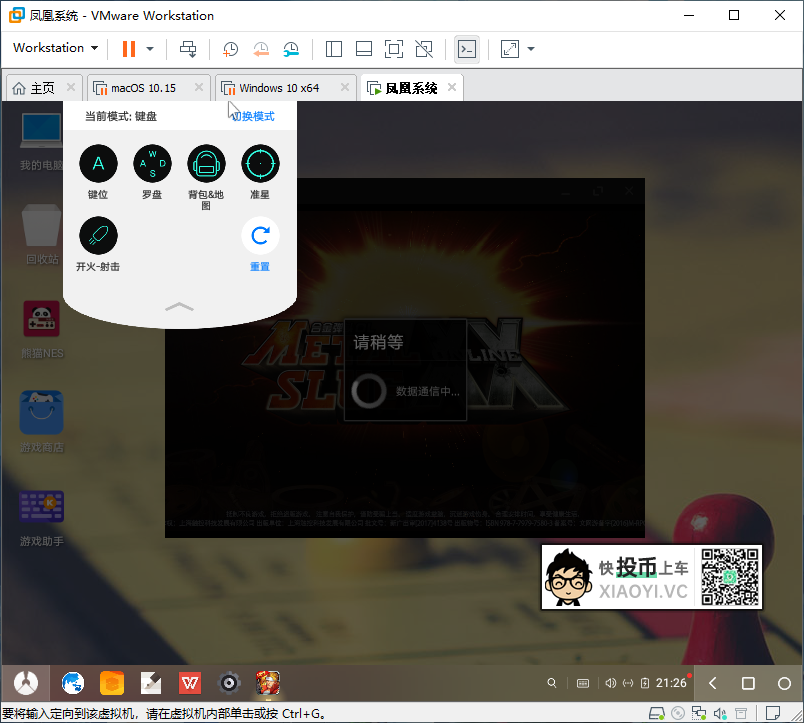Screen dimensions: 804x723
Task: Select the 准星 crosshair icon
Action: click(260, 164)
